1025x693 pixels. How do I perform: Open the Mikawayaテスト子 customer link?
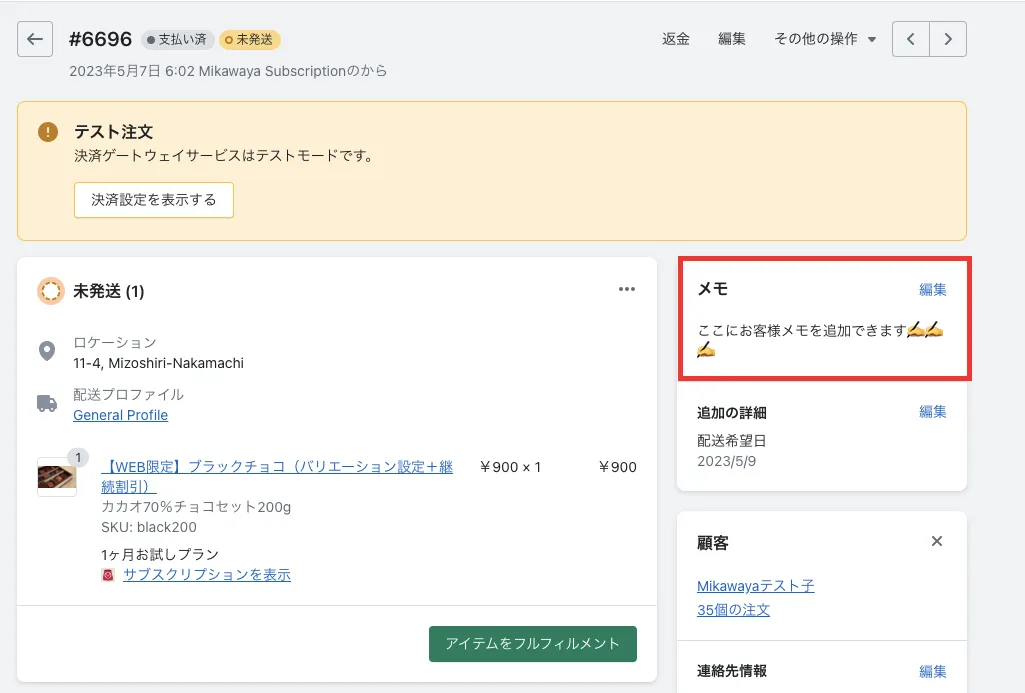pyautogui.click(x=756, y=586)
